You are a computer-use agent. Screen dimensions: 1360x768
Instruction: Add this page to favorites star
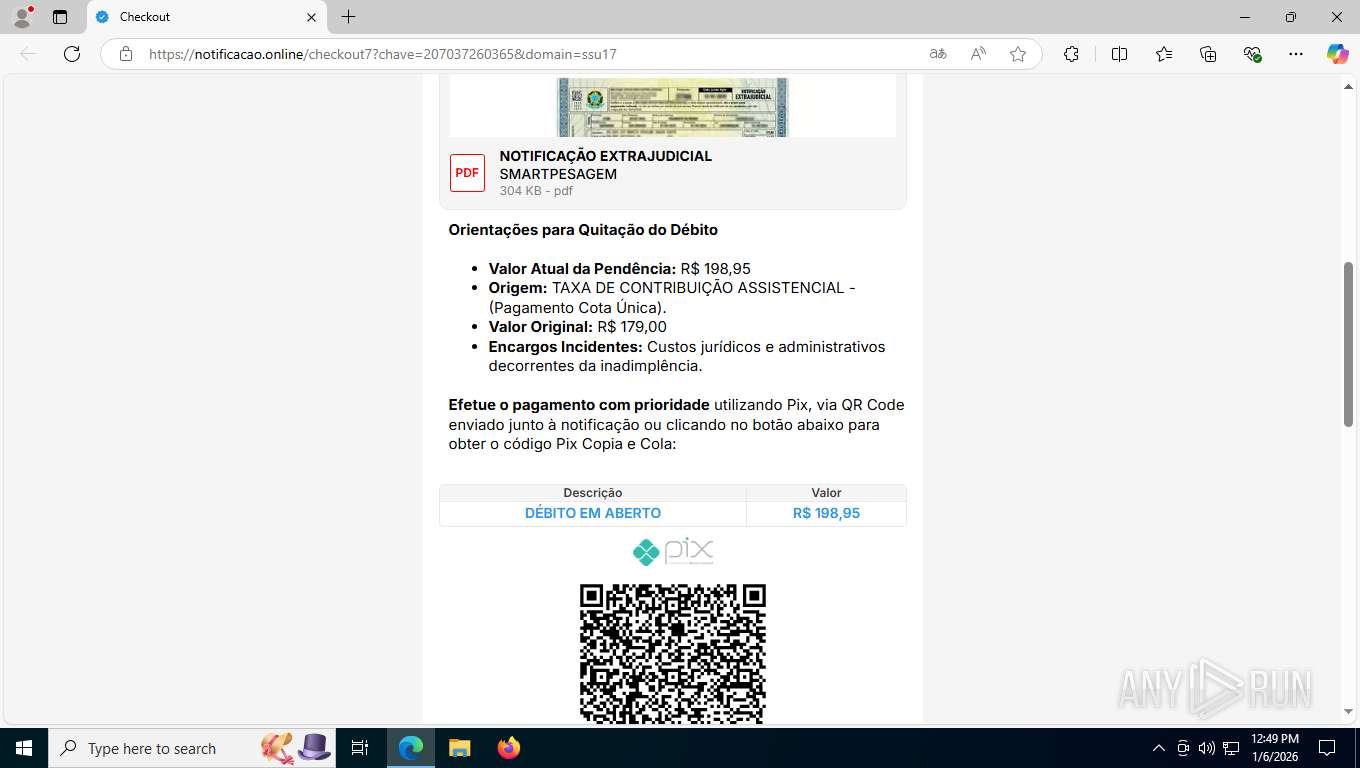[x=1018, y=54]
